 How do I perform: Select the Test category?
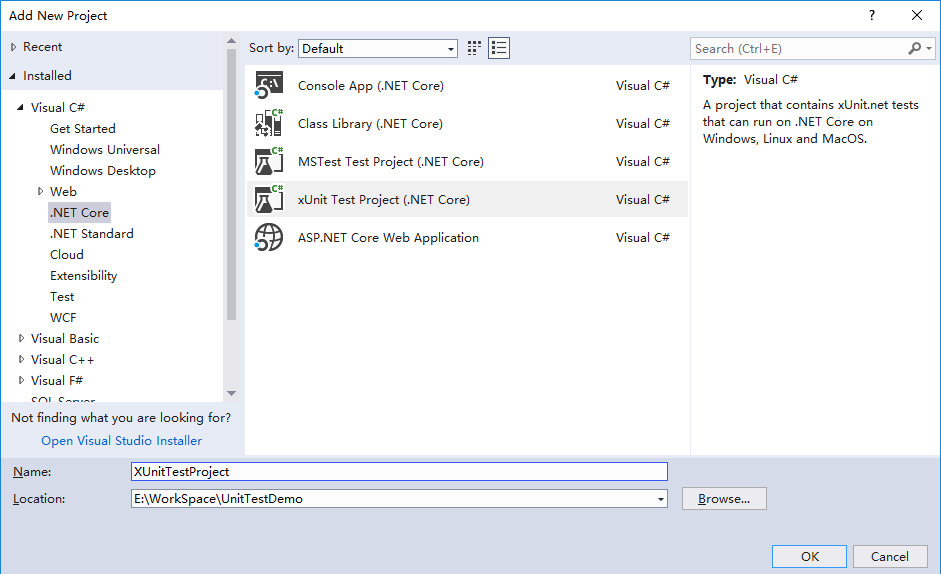[x=62, y=297]
